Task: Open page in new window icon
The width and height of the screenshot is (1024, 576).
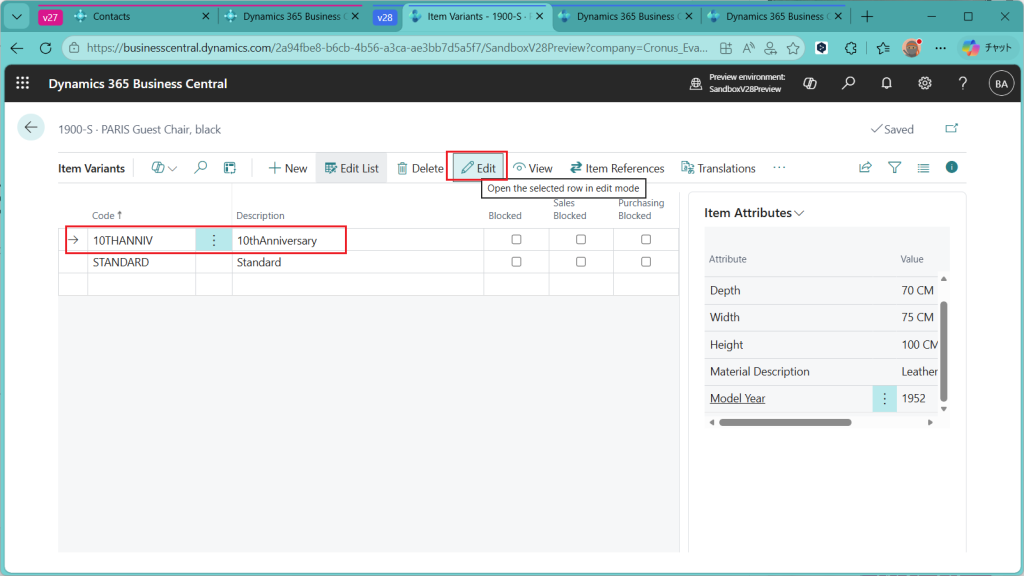Action: click(951, 129)
